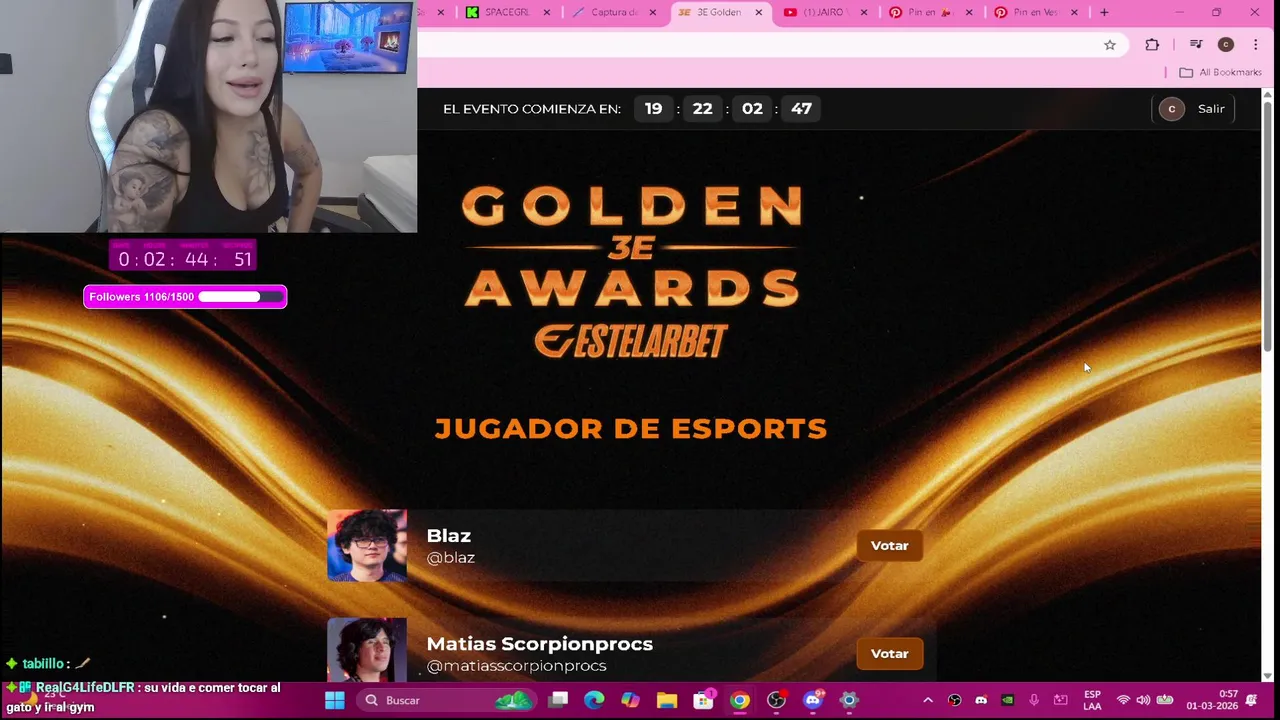Click the Followers 1106/1500 progress bar
Image resolution: width=1280 pixels, height=720 pixels.
tap(185, 297)
